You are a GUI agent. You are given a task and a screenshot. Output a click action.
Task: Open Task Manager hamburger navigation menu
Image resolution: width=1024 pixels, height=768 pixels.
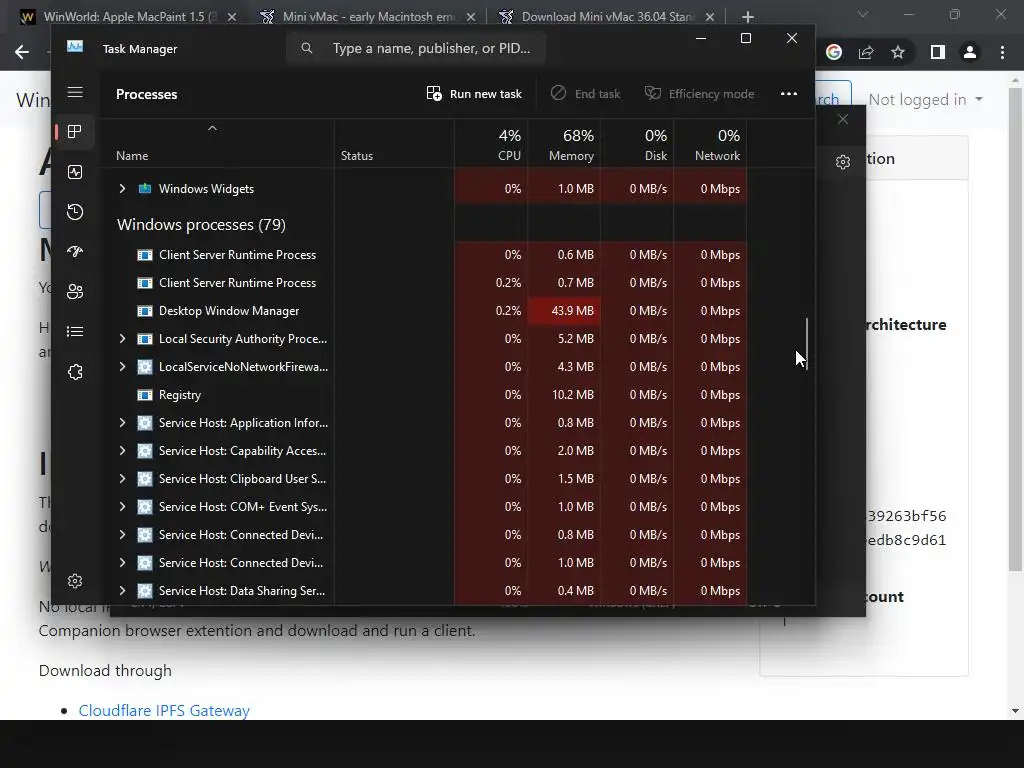(x=75, y=92)
